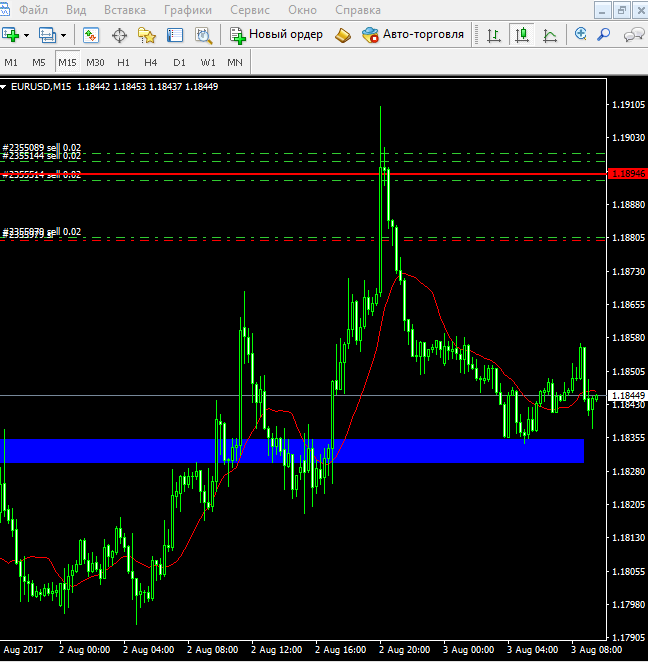The height and width of the screenshot is (662, 648).
Task: Click the Data Window crosshair icon
Action: [119, 35]
